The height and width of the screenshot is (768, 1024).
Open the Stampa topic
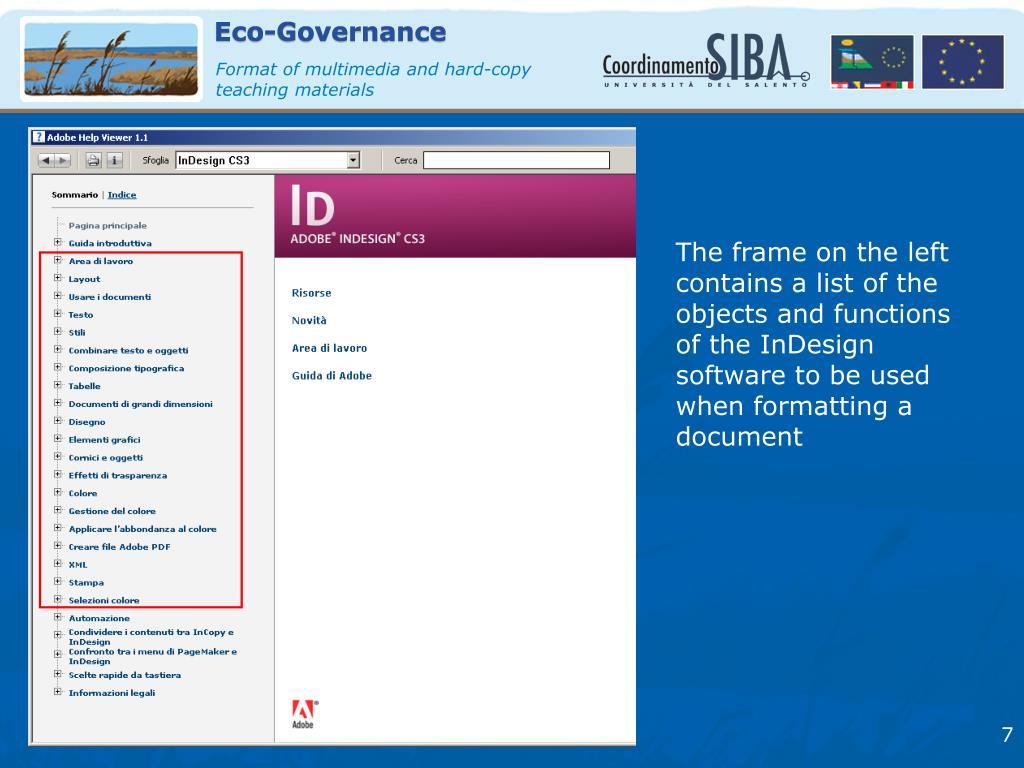pyautogui.click(x=86, y=583)
